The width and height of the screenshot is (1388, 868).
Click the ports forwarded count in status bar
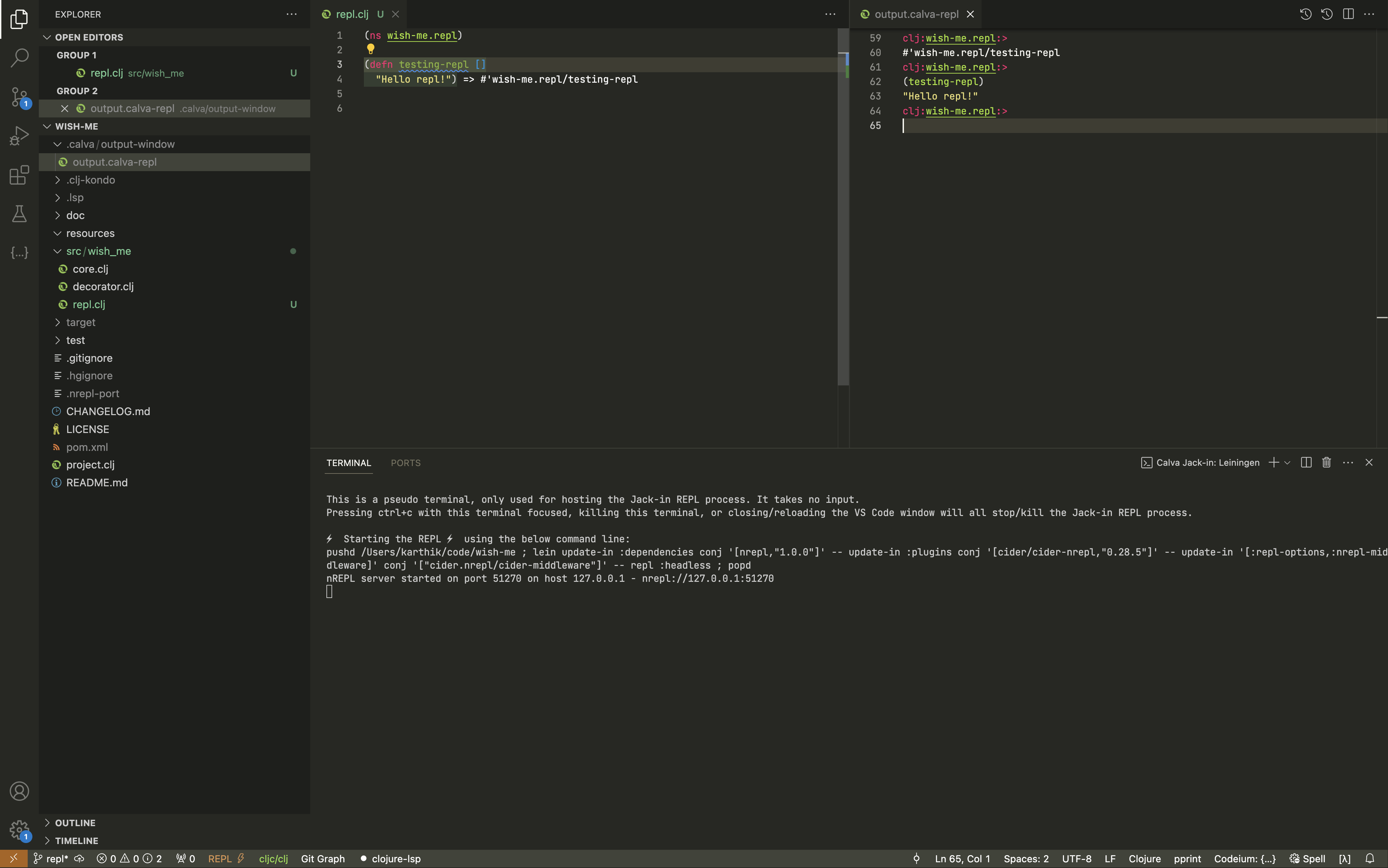pos(185,859)
